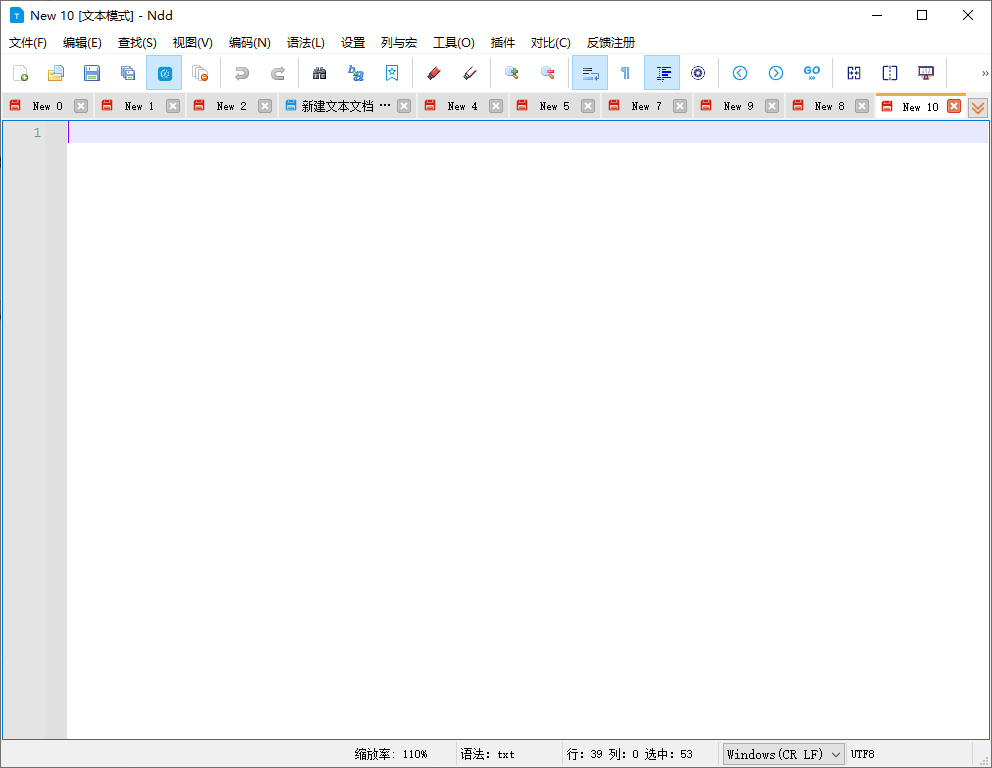992x768 pixels.
Task: Close the New 9 tab
Action: pos(771,106)
